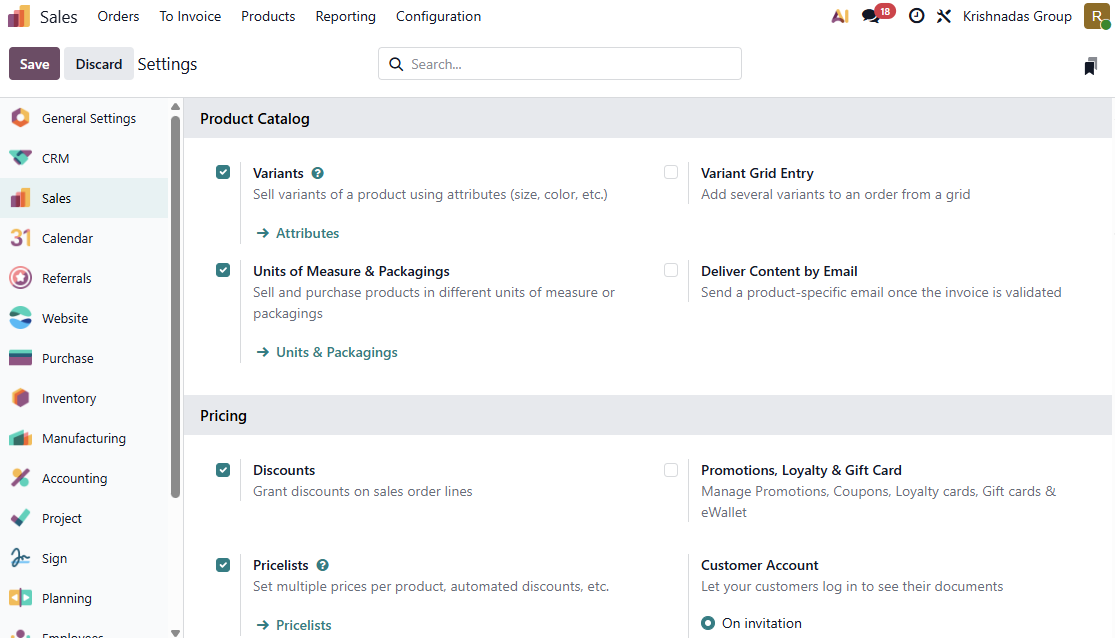The width and height of the screenshot is (1115, 638).
Task: Select Inventory in settings sidebar
Action: [x=69, y=398]
